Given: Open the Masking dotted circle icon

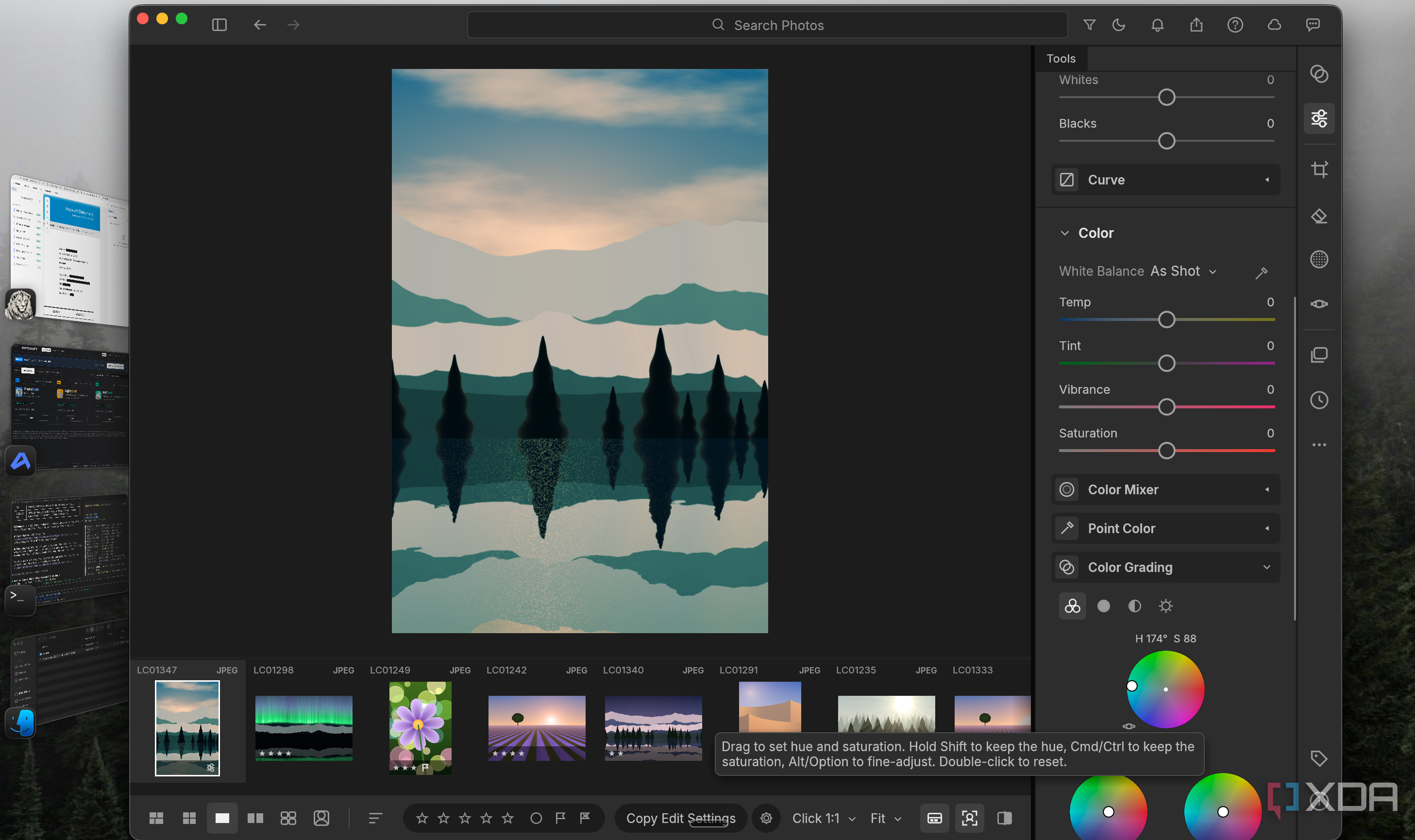Looking at the screenshot, I should point(1319,259).
